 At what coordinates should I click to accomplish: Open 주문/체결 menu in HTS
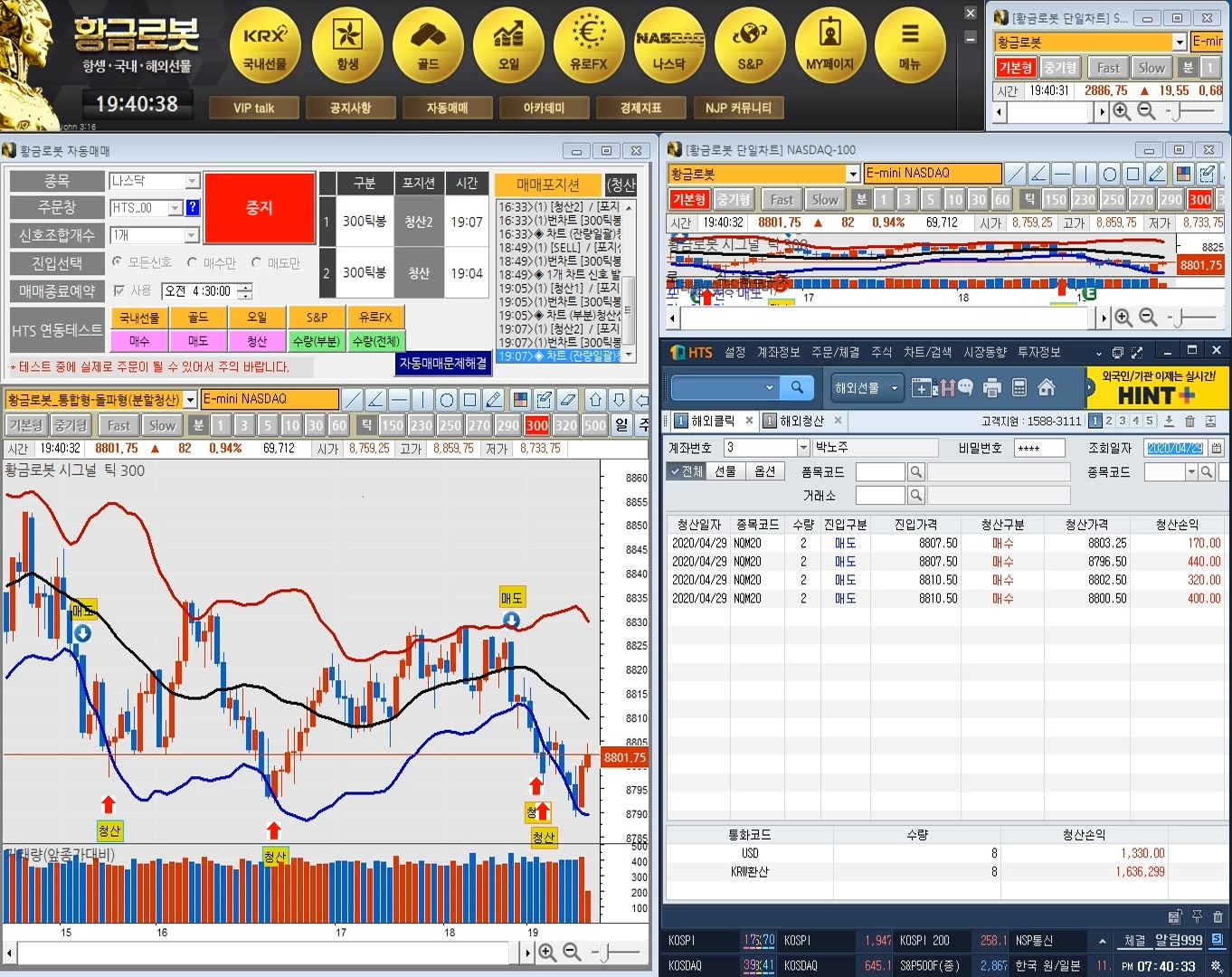[x=835, y=352]
